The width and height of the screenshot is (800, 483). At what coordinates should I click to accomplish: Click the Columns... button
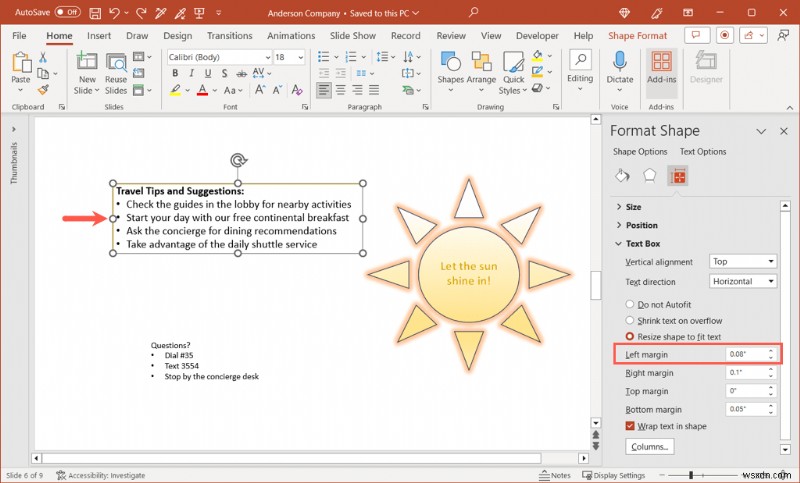coord(649,446)
